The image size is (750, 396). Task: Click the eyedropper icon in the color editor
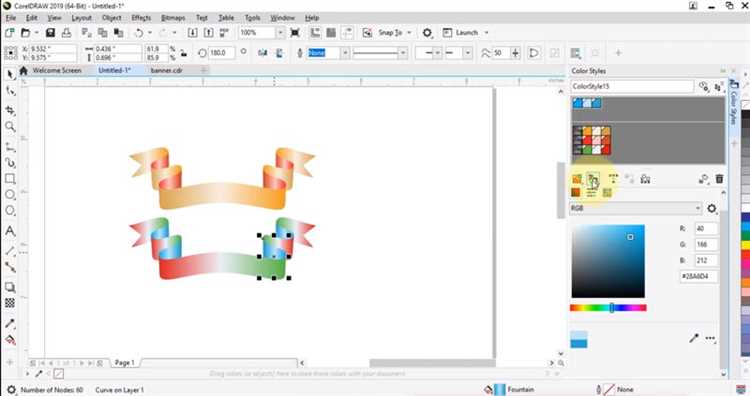pyautogui.click(x=694, y=338)
